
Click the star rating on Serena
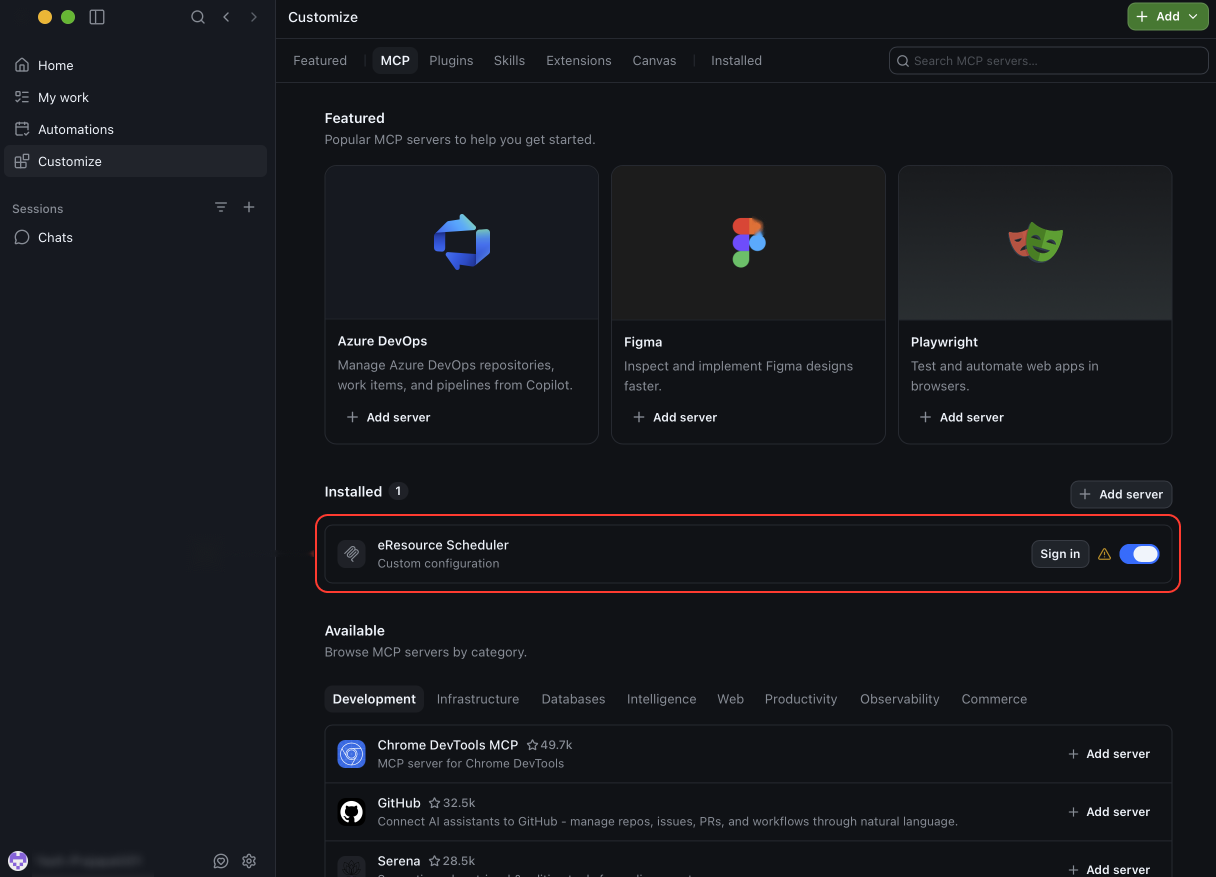tap(452, 861)
